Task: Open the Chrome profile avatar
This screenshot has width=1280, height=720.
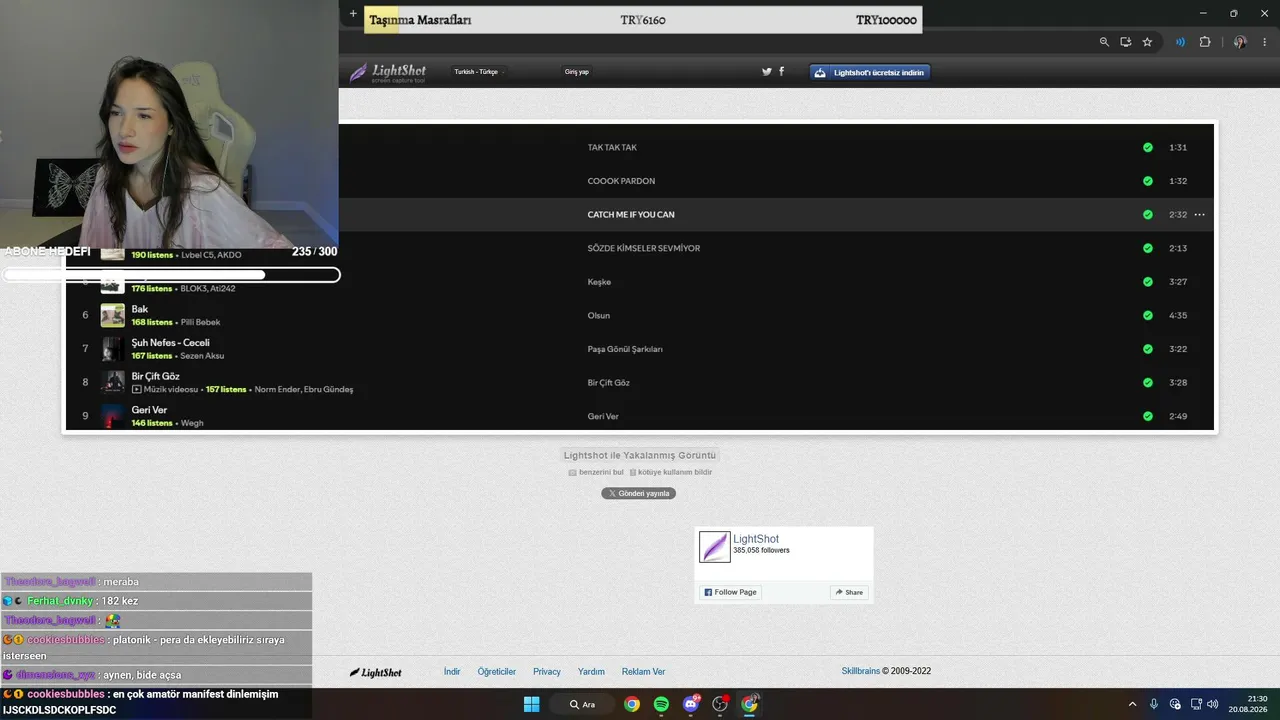Action: coord(1240,42)
